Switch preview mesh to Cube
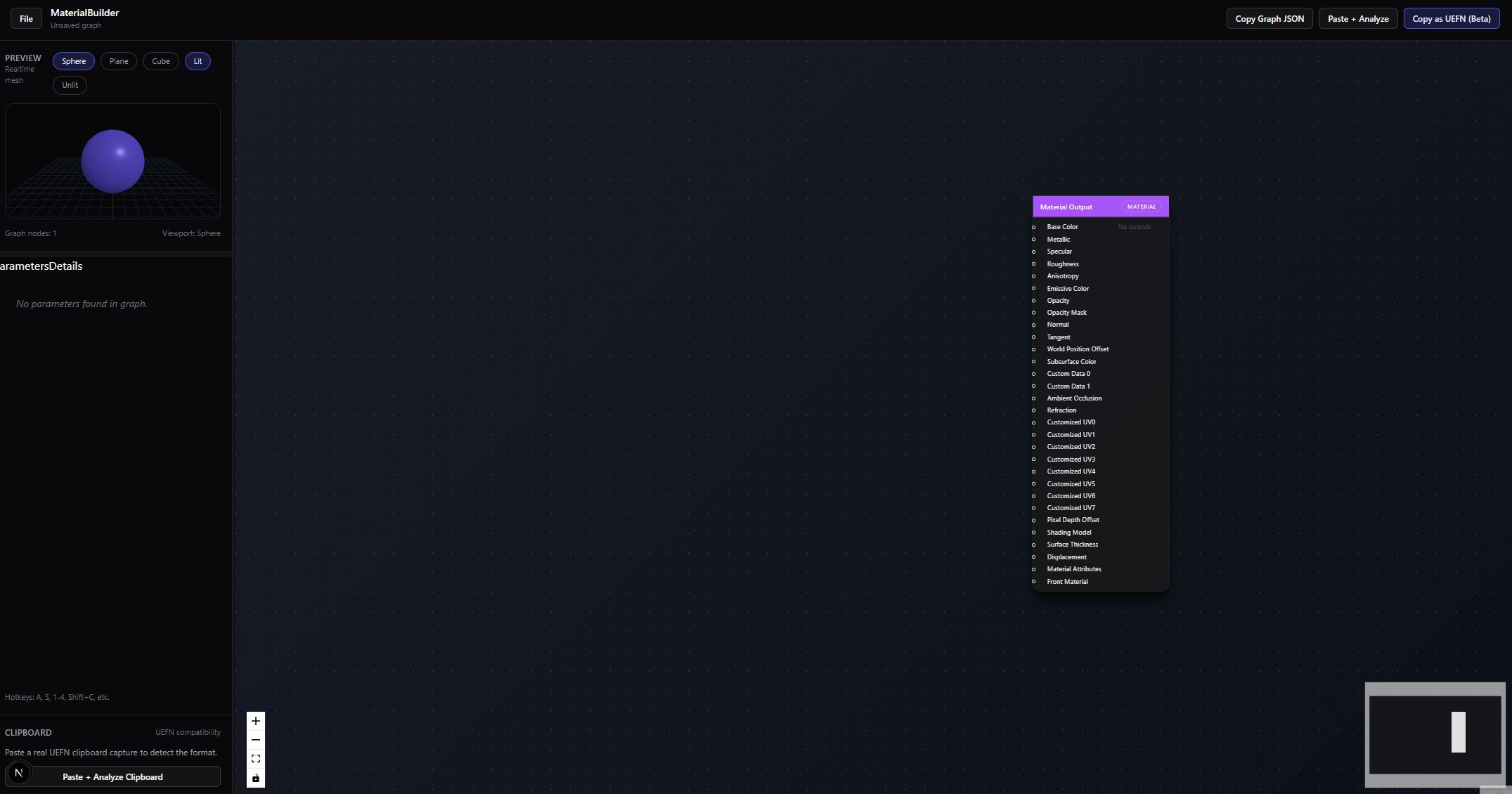The height and width of the screenshot is (794, 1512). click(160, 61)
